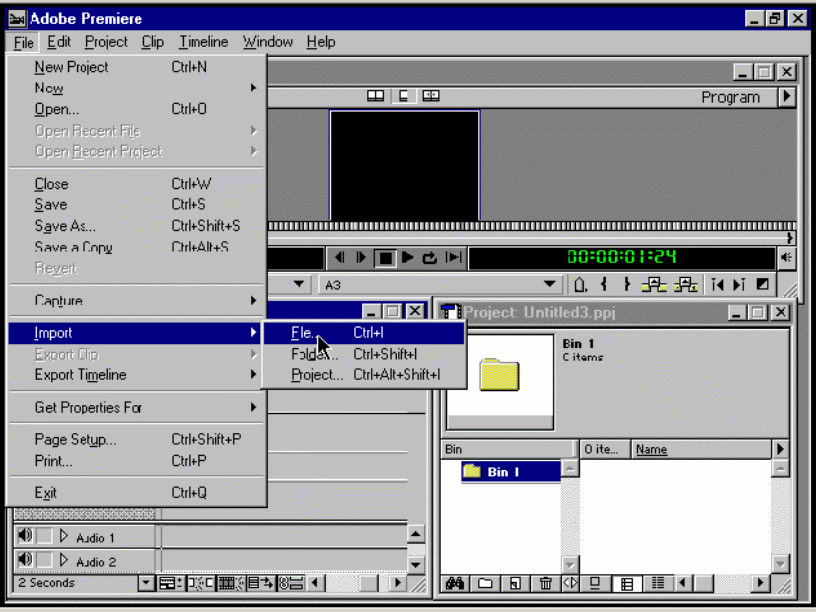
Task: Click the green timecode 00:00:01:24 display
Action: pyautogui.click(x=622, y=257)
